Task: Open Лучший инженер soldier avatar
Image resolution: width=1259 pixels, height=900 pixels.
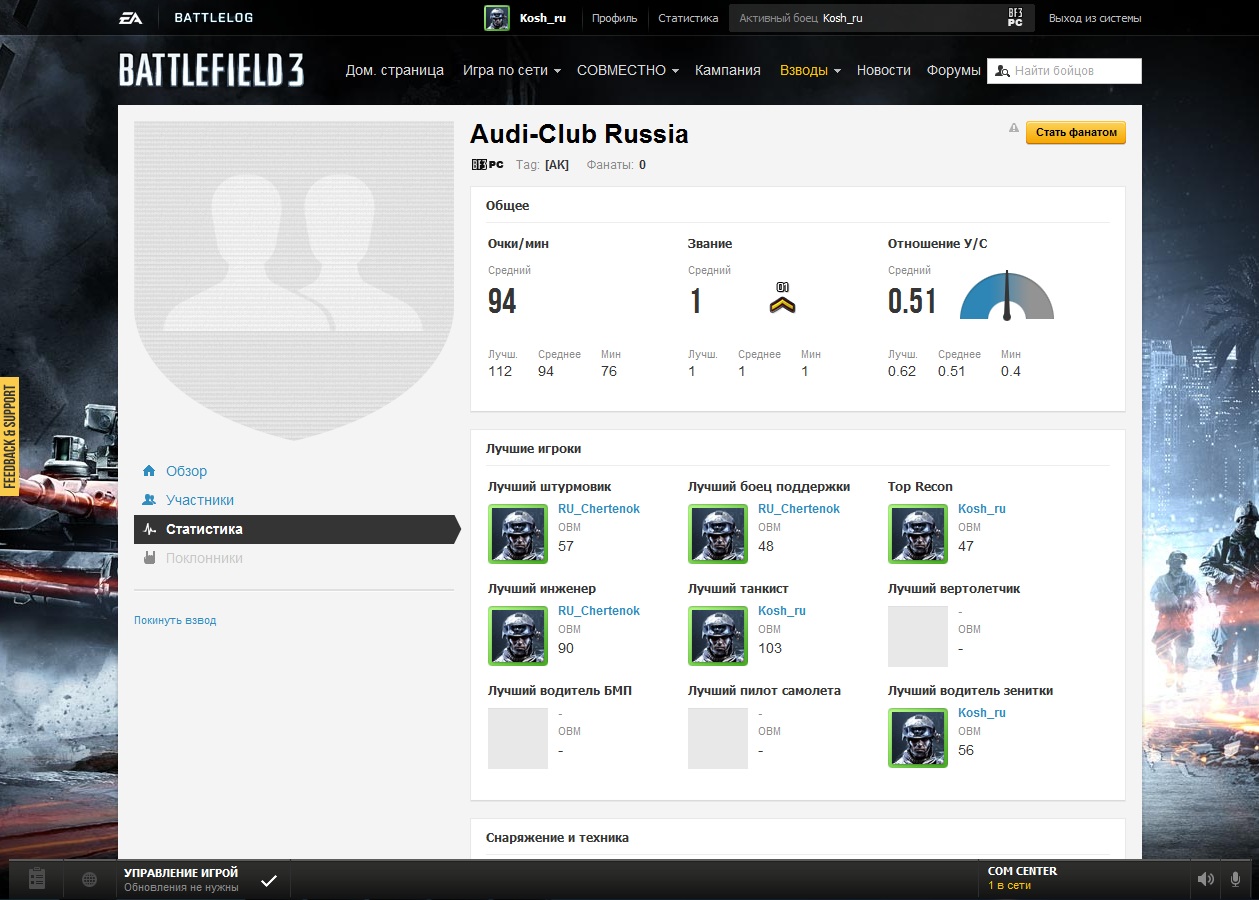Action: [x=518, y=636]
